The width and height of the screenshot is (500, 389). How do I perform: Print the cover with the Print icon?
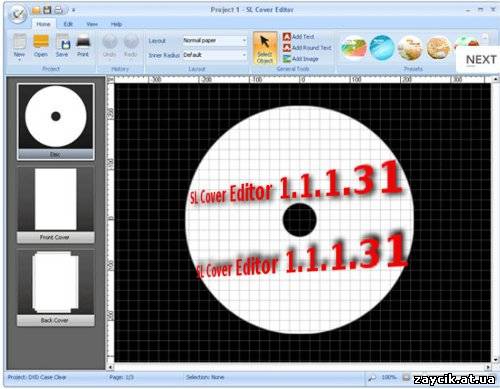(x=83, y=46)
